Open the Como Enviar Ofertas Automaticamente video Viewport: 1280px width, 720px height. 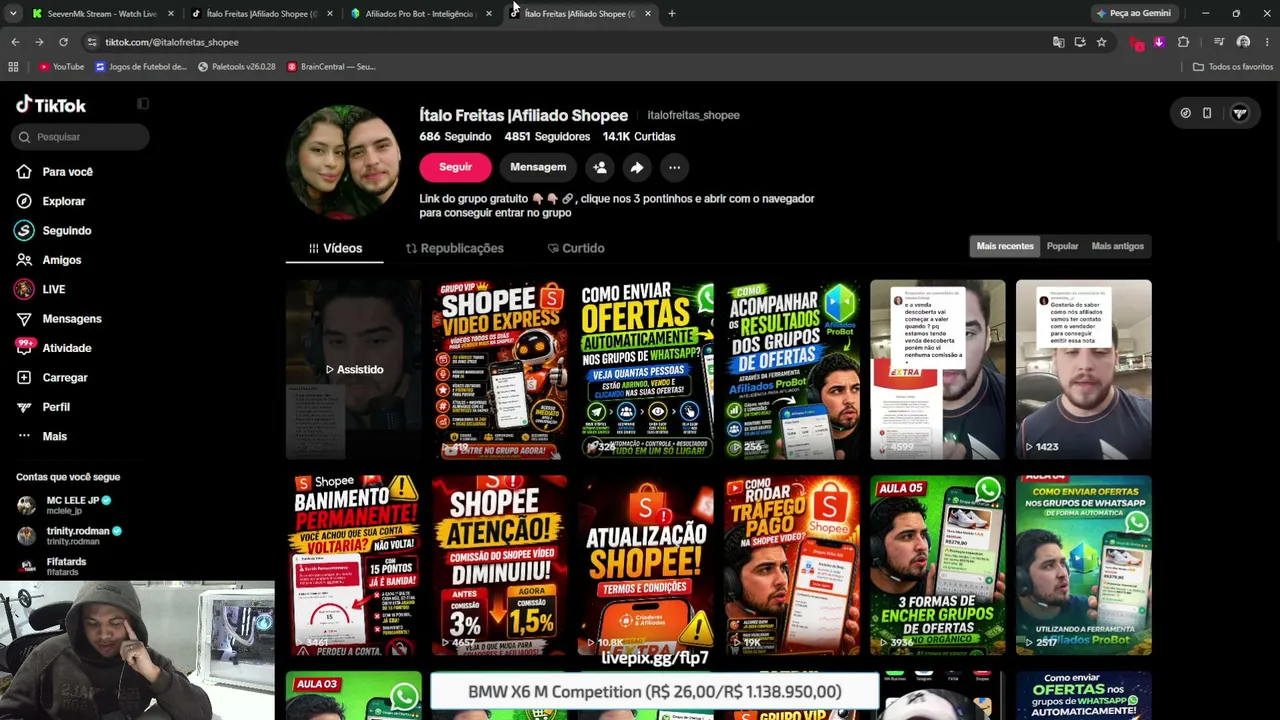645,369
